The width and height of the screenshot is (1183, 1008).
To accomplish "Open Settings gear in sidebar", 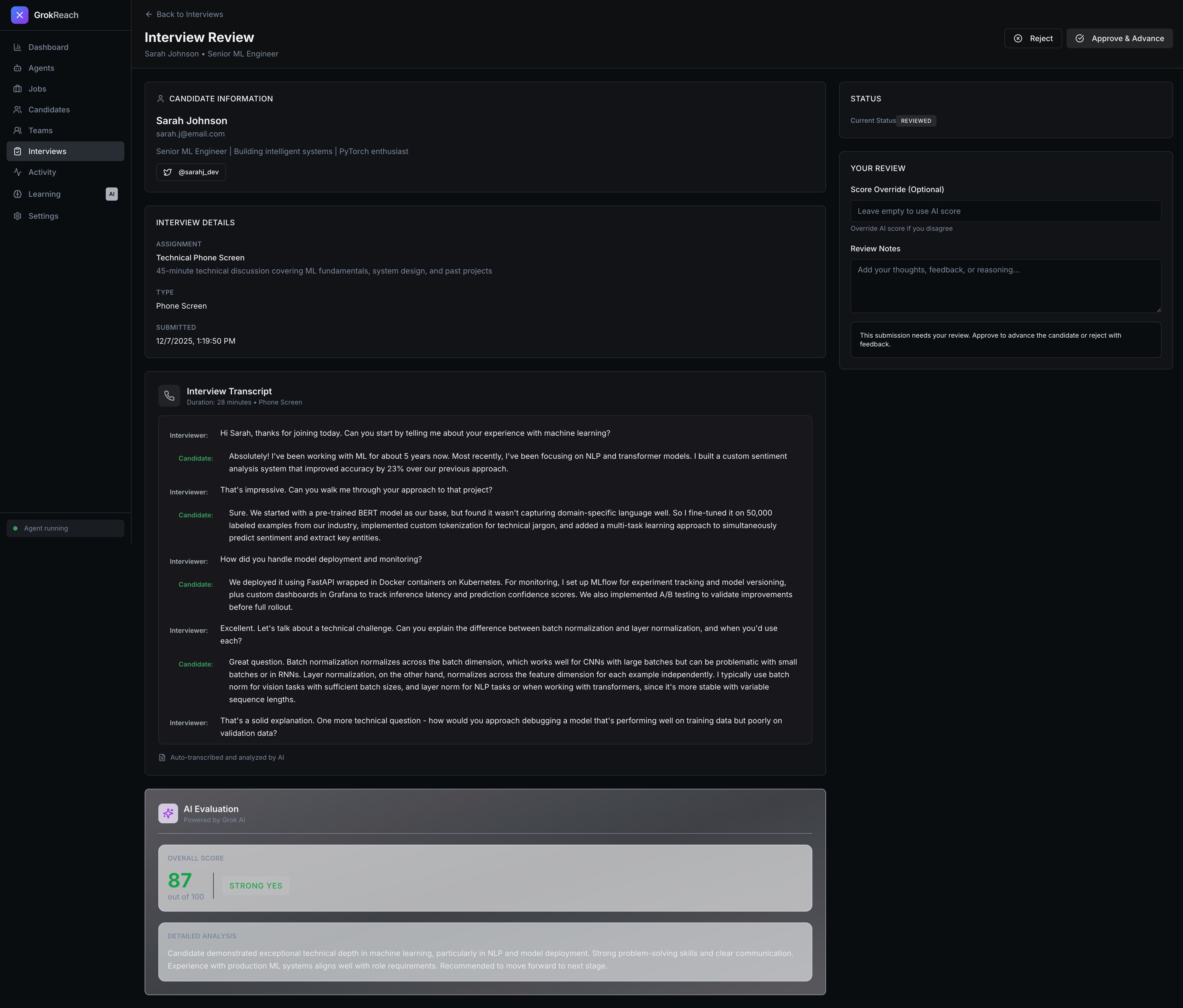I will point(18,216).
